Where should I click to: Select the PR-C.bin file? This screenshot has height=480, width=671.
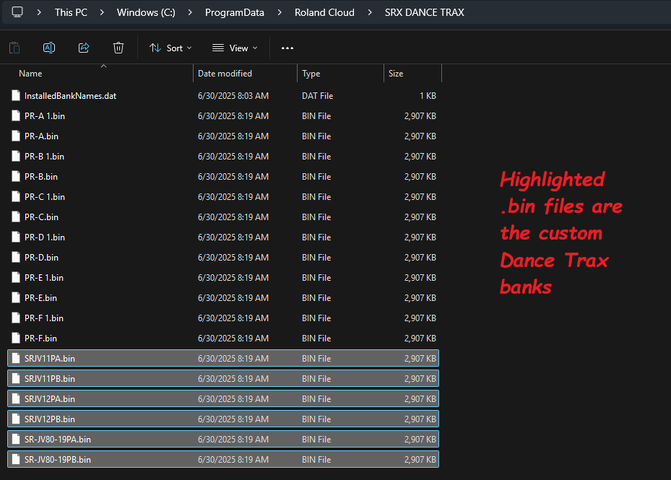[x=223, y=217]
